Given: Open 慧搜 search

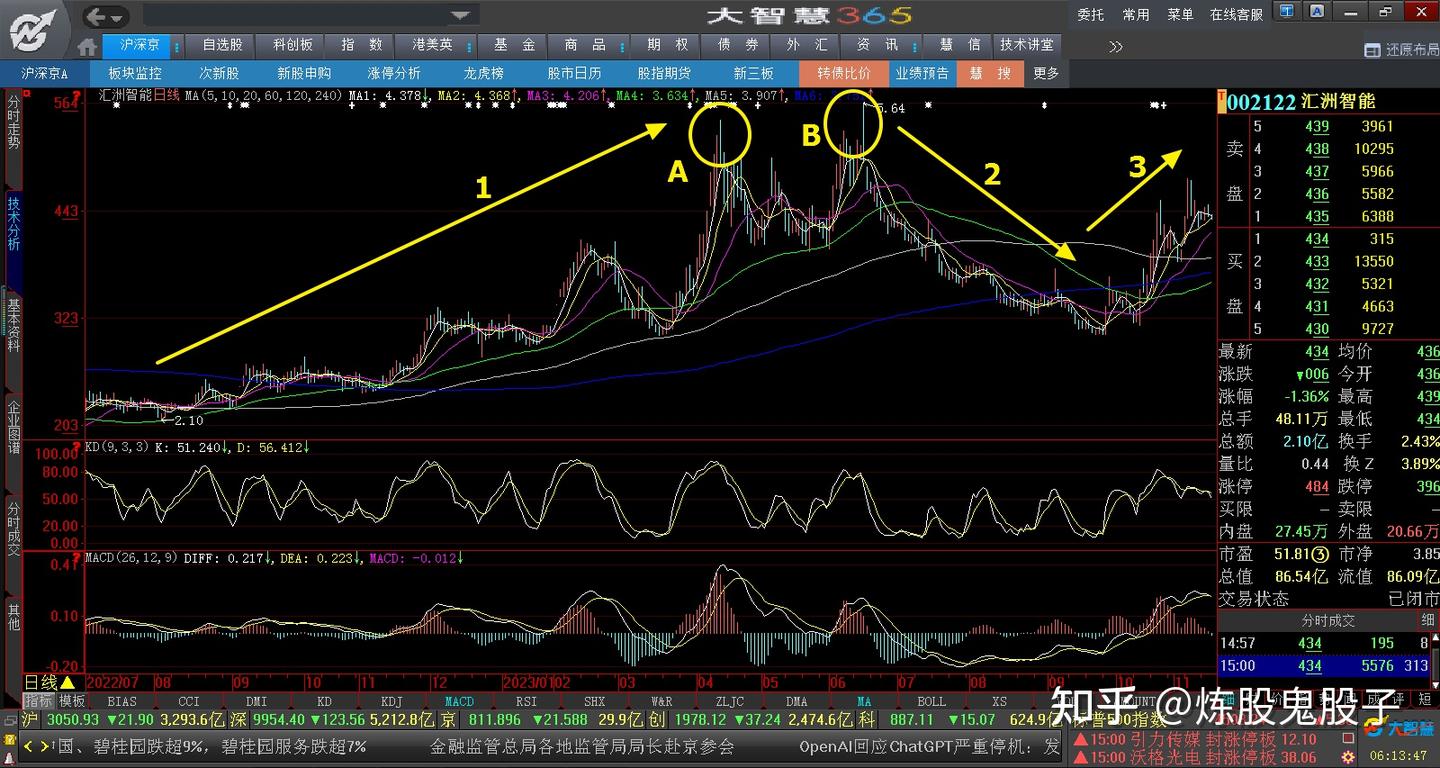Looking at the screenshot, I should 990,73.
